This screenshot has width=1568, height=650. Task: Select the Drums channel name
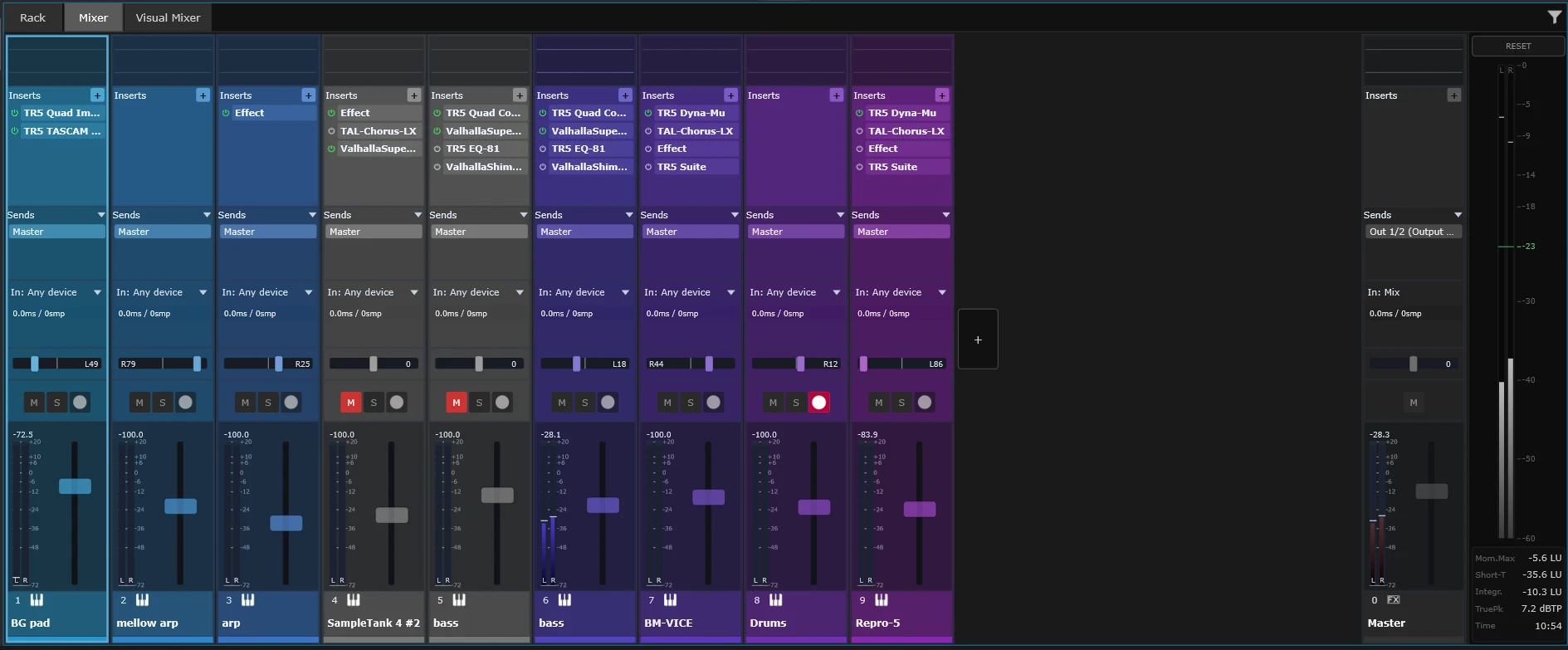pyautogui.click(x=768, y=623)
